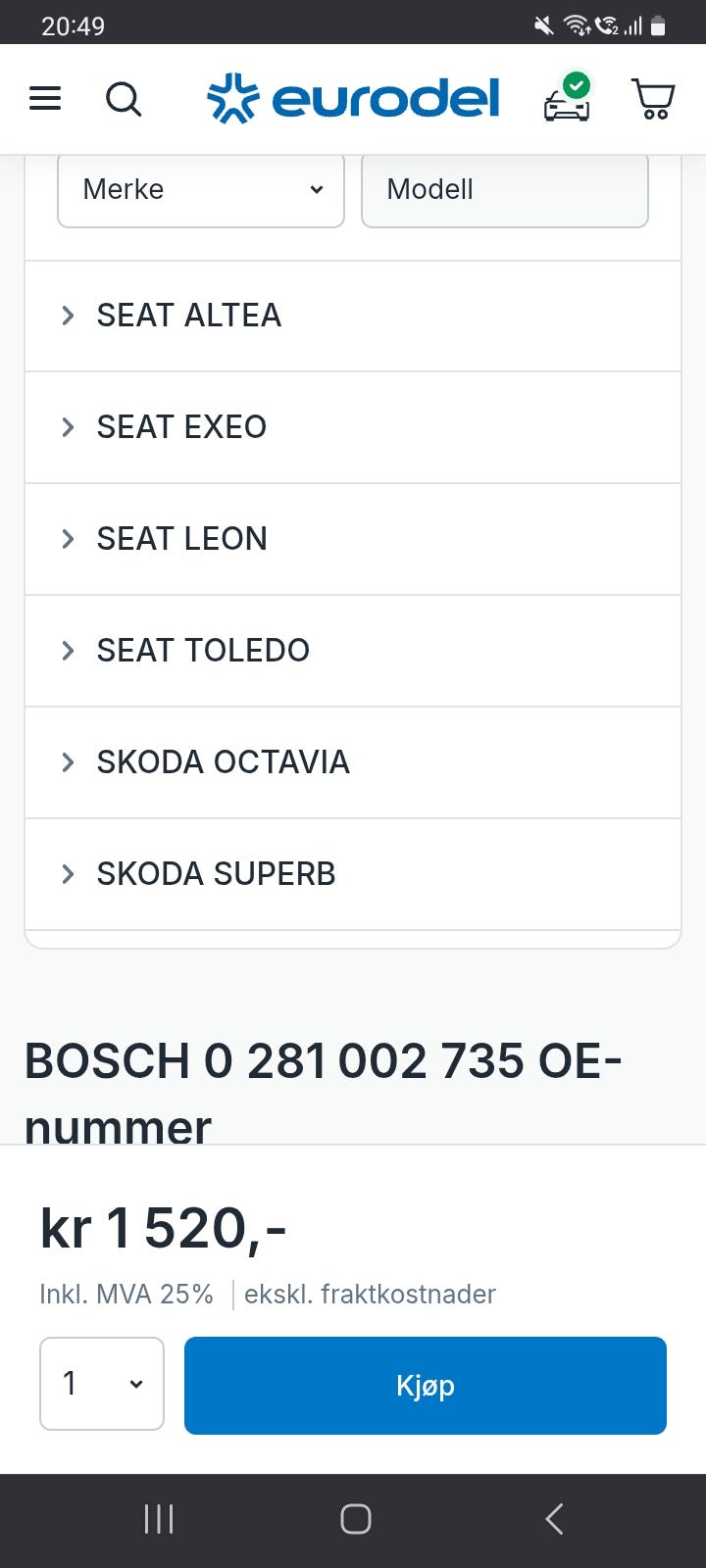Open the selected vehicle car icon
The width and height of the screenshot is (706, 1568).
568,99
